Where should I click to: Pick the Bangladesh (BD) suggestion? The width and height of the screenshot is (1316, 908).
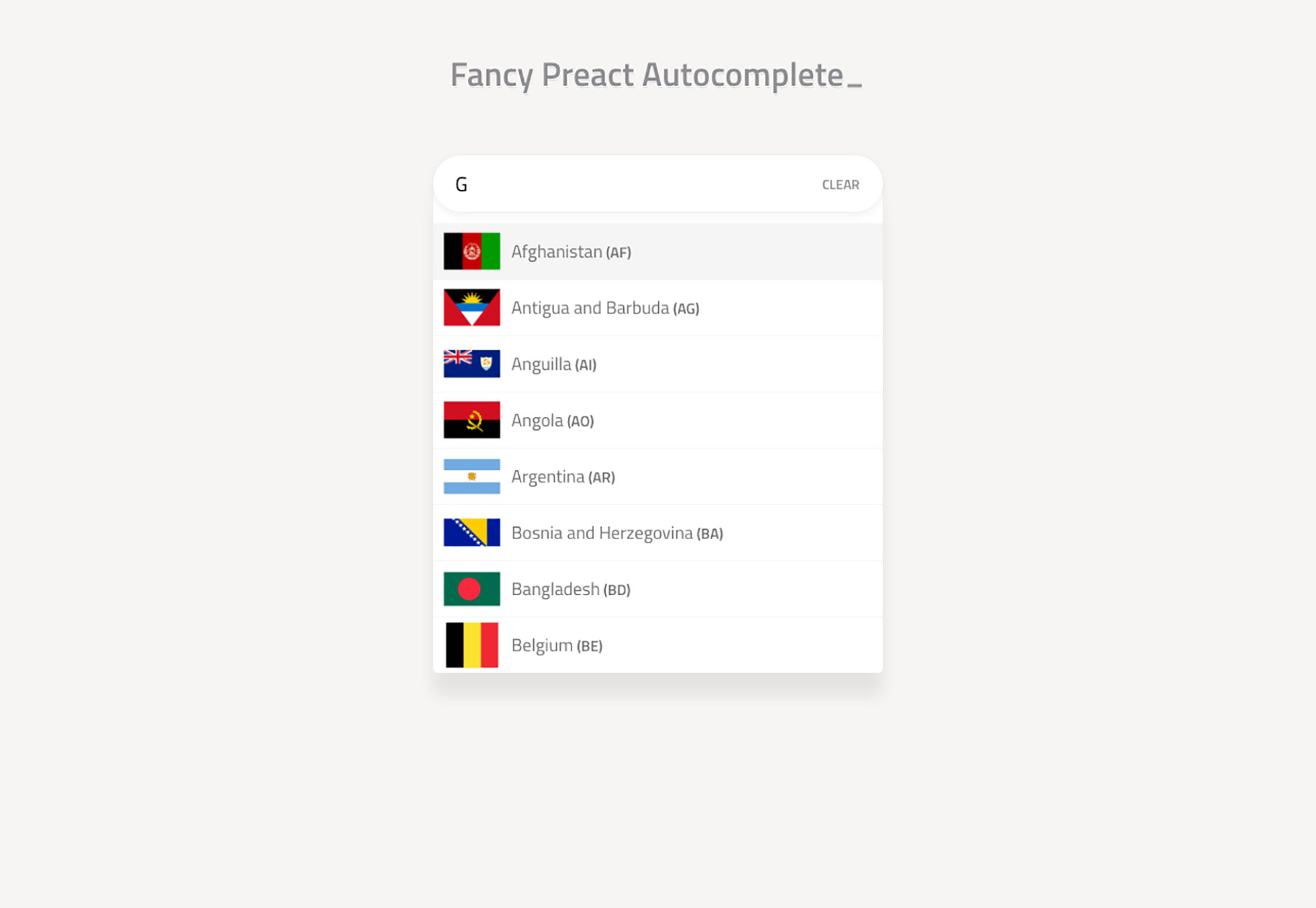point(658,589)
